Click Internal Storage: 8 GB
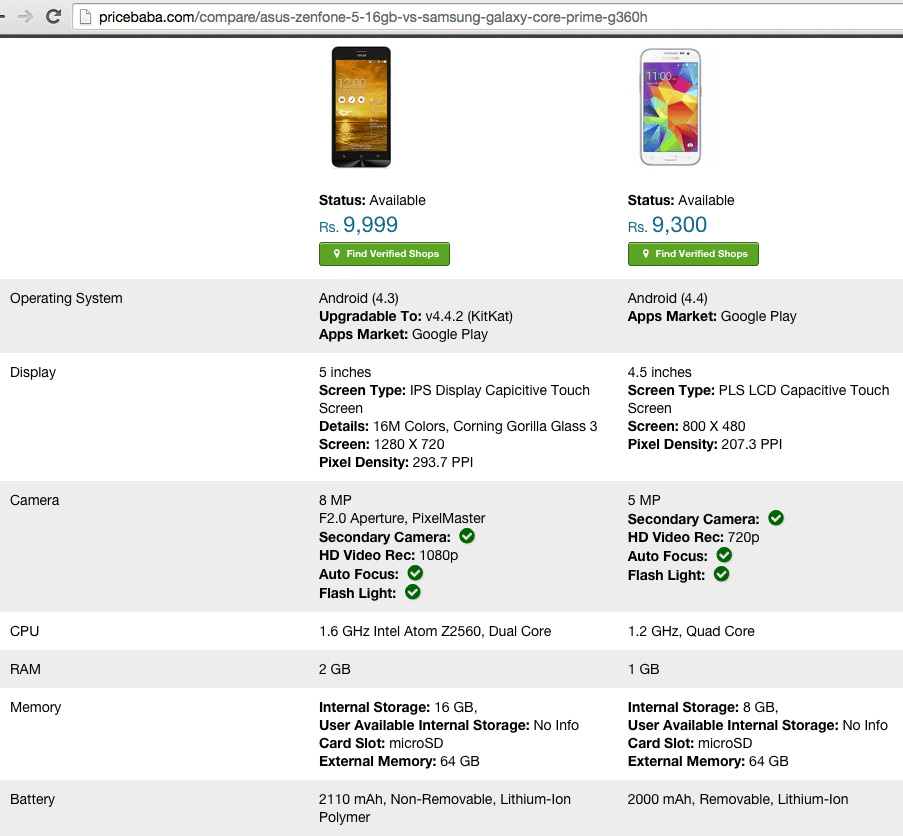The width and height of the screenshot is (903, 836). 703,707
